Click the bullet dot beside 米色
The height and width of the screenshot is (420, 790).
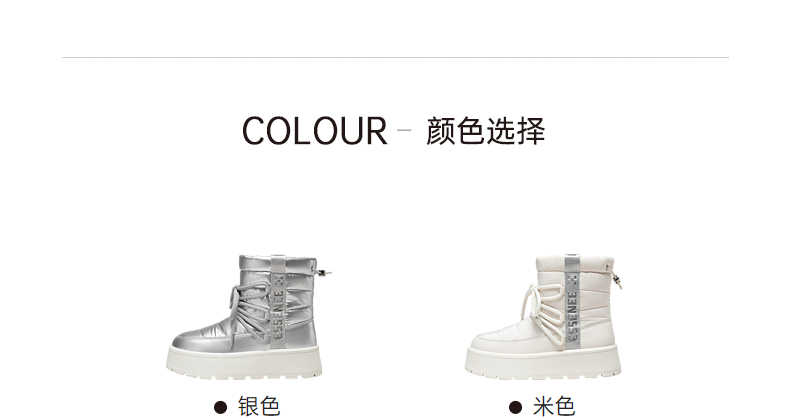pyautogui.click(x=515, y=407)
